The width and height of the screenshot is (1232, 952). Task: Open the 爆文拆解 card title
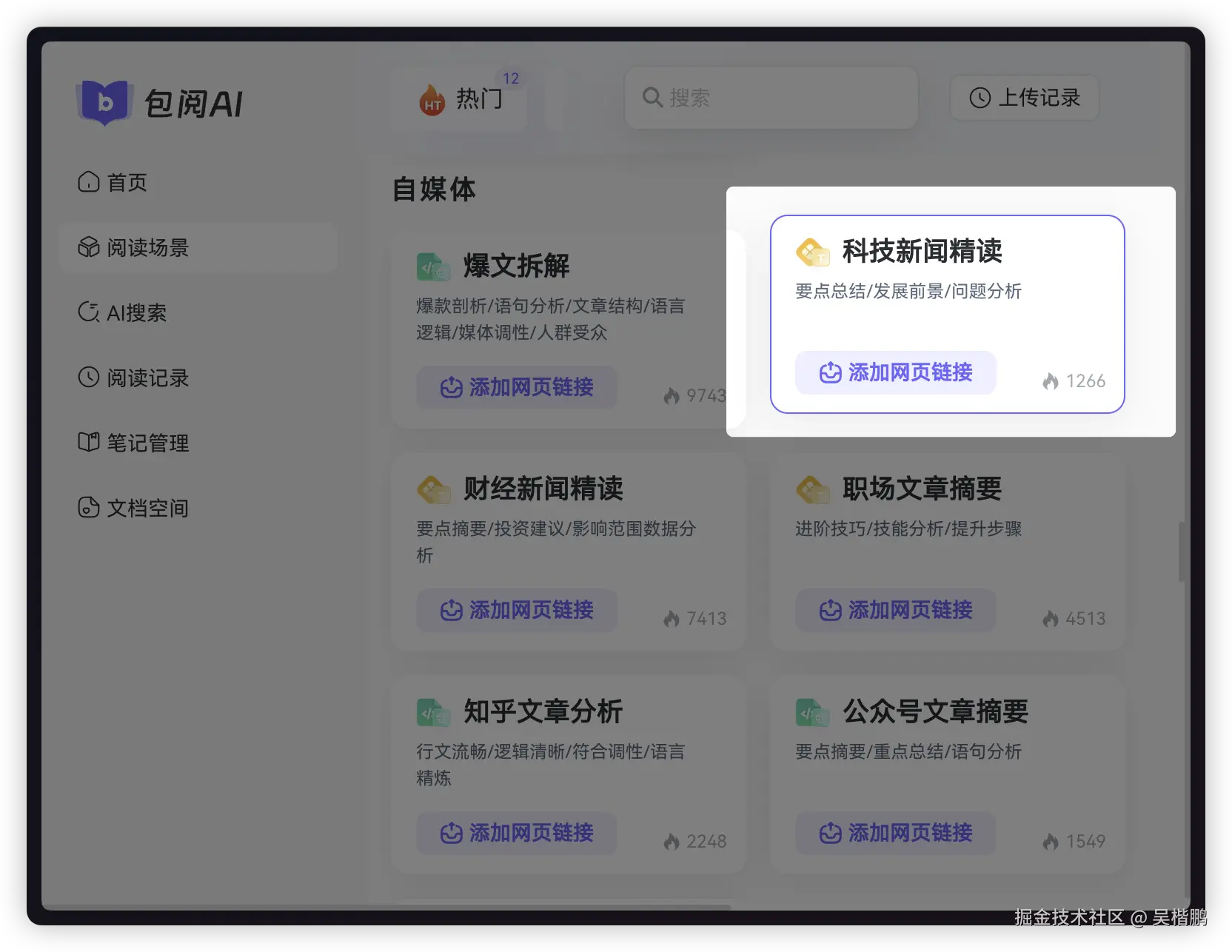tap(517, 266)
